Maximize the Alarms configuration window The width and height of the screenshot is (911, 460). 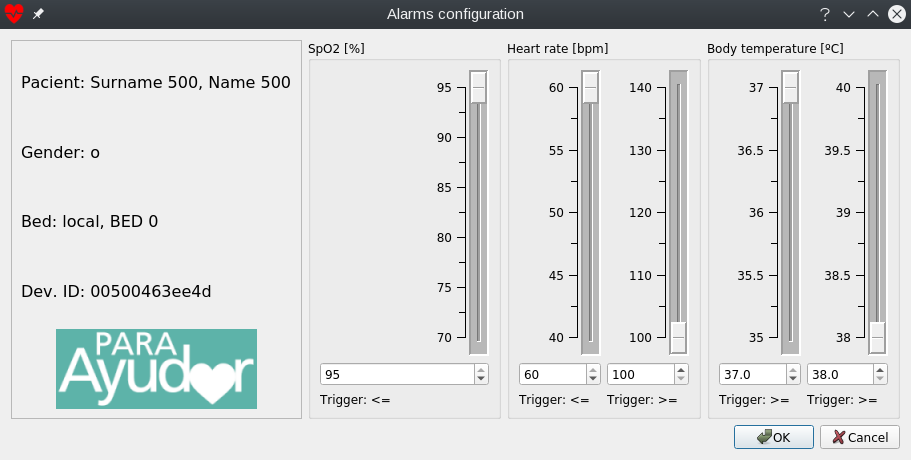coord(873,14)
